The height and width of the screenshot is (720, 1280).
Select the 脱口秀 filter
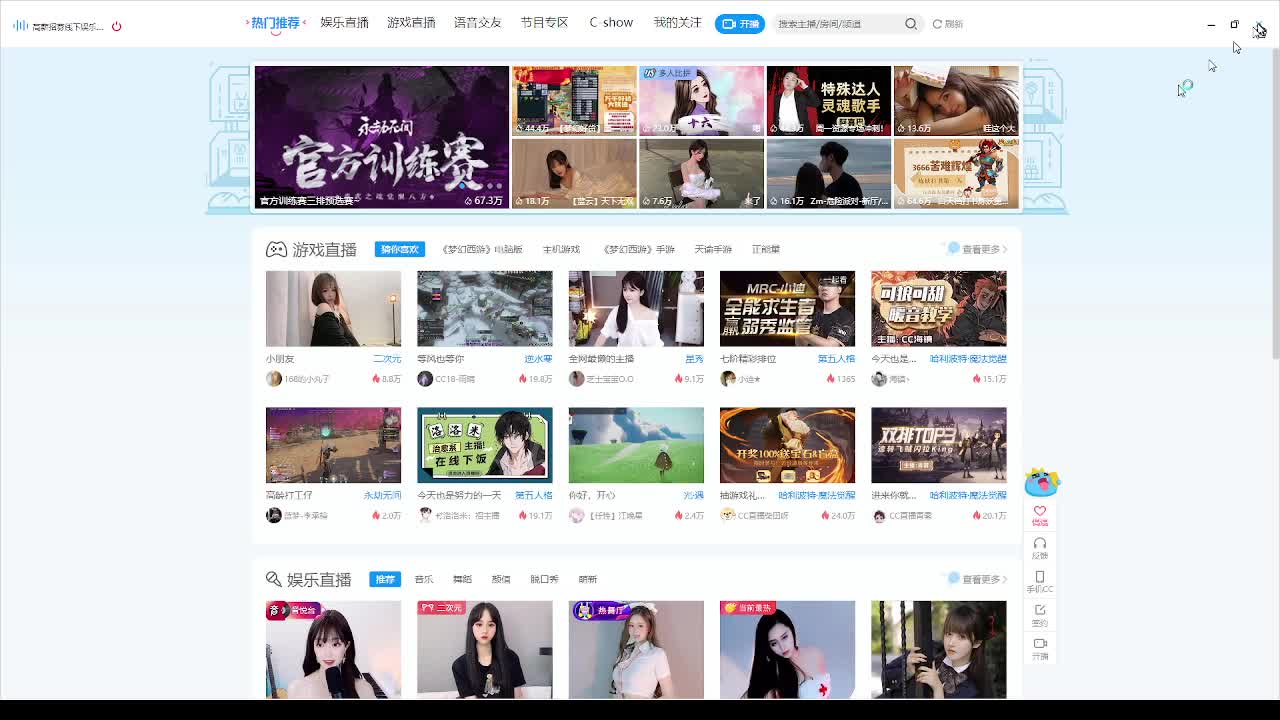click(544, 579)
